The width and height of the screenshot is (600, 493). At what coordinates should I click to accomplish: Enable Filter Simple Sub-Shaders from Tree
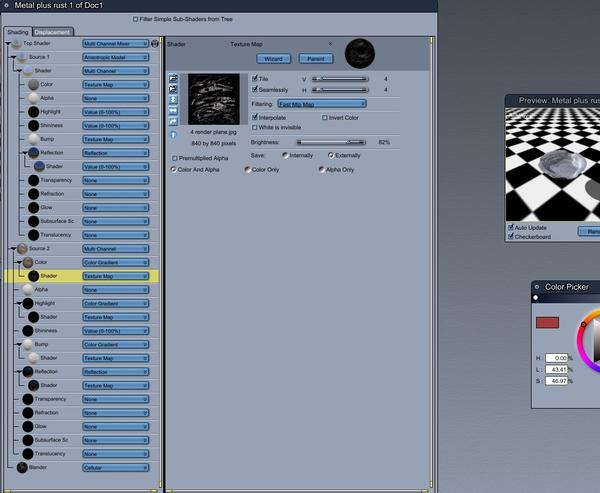point(135,19)
